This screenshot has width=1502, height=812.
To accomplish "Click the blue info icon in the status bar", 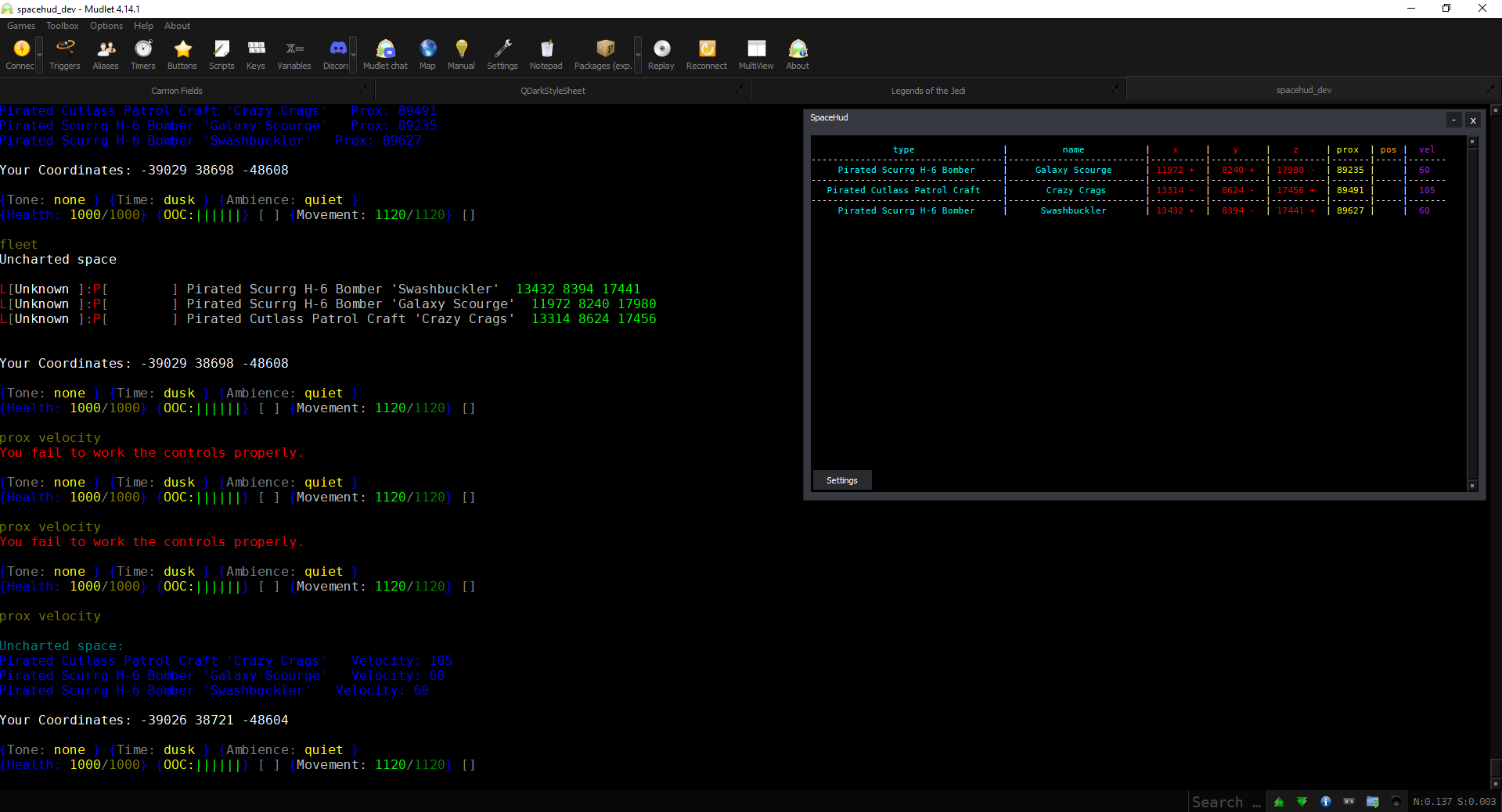I will point(1326,802).
